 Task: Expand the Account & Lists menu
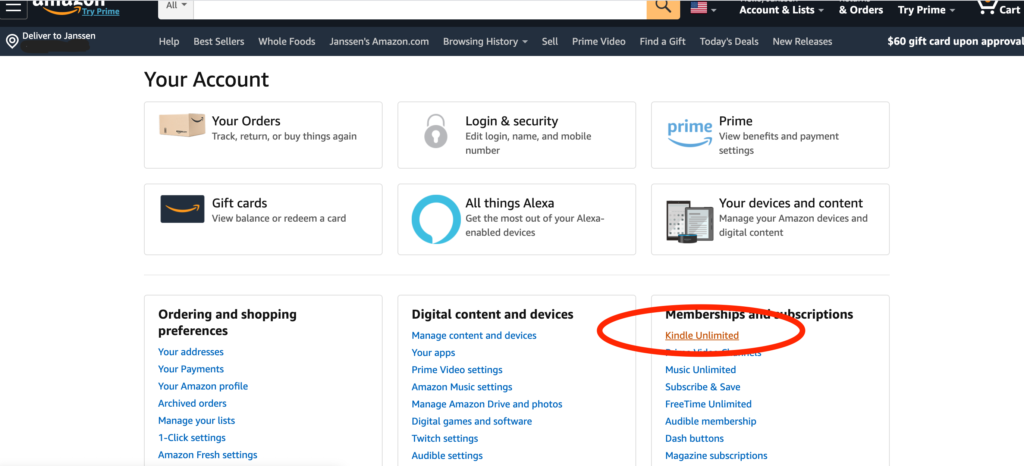(781, 10)
